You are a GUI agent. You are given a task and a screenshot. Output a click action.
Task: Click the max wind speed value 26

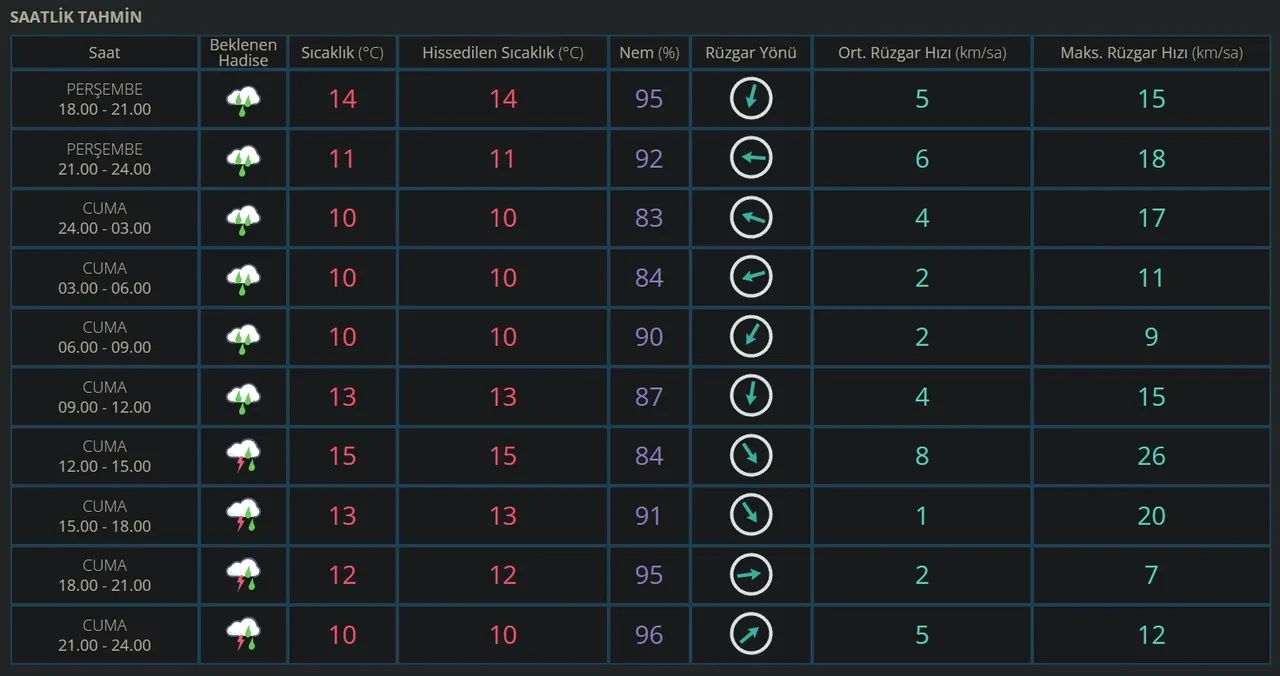point(1152,456)
